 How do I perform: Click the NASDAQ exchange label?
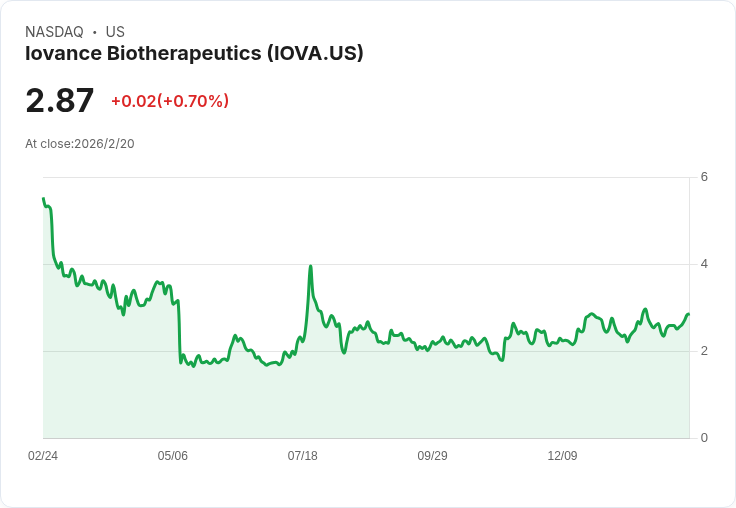pyautogui.click(x=54, y=32)
